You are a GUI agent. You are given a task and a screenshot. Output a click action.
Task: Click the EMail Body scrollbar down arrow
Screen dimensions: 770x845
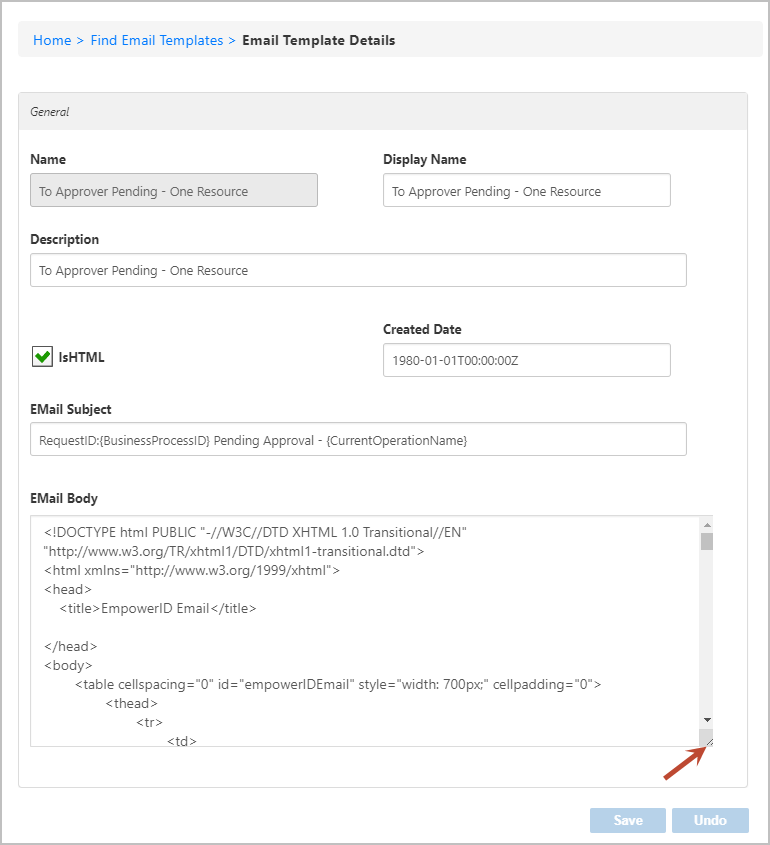click(x=706, y=720)
